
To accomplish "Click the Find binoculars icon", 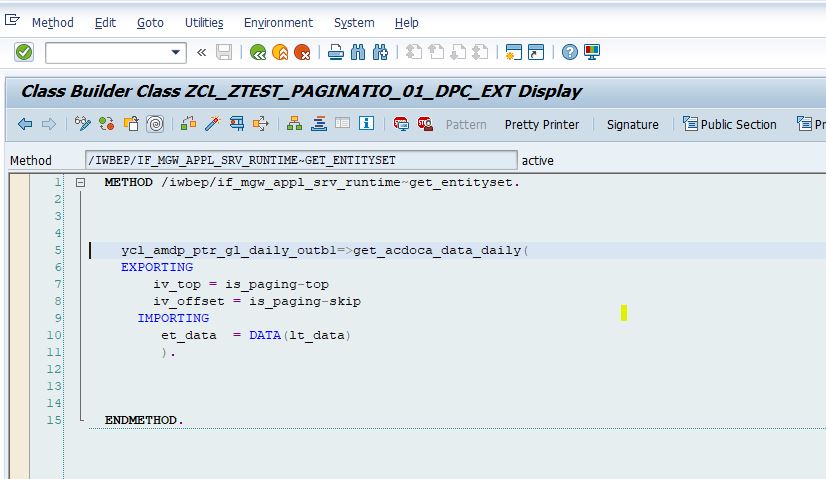I will point(358,52).
